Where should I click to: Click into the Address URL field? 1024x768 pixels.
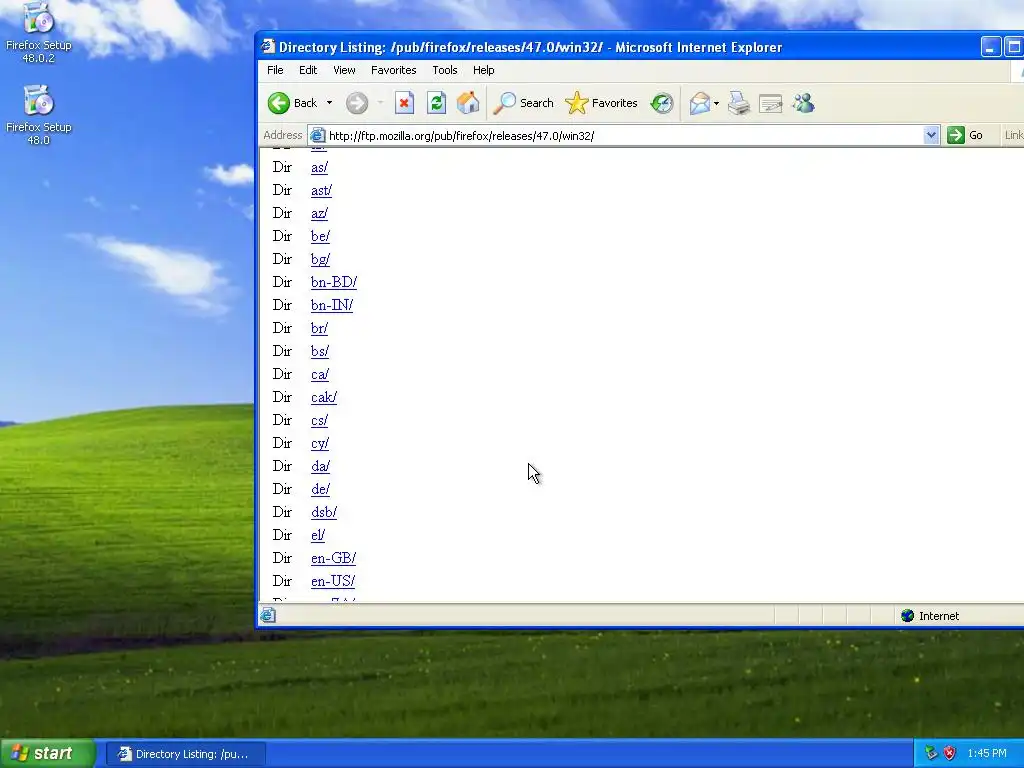624,136
